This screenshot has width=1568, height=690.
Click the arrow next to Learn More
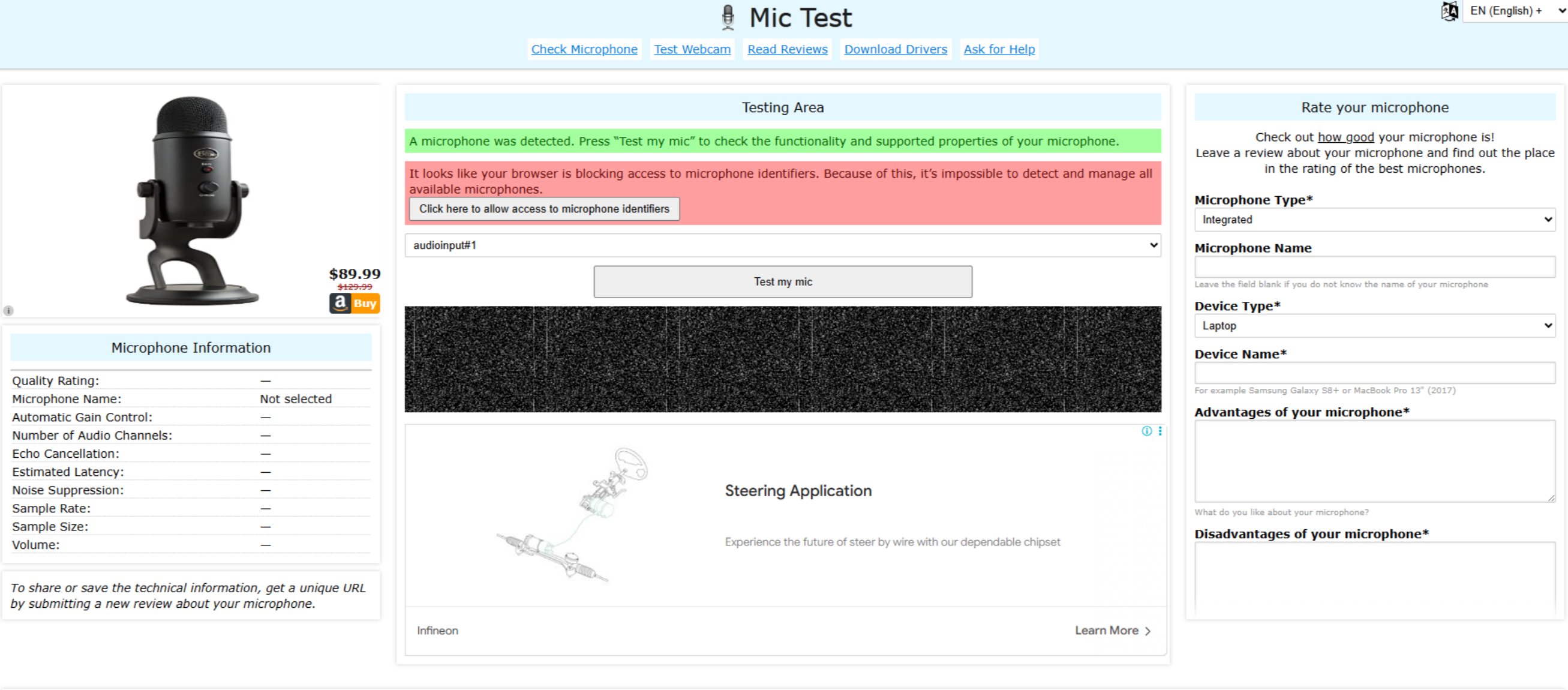1148,631
